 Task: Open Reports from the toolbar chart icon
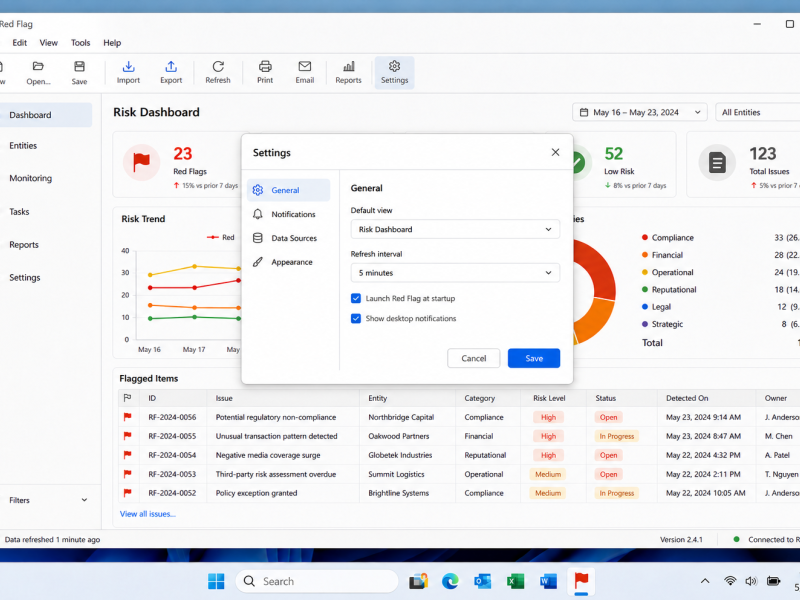[348, 67]
